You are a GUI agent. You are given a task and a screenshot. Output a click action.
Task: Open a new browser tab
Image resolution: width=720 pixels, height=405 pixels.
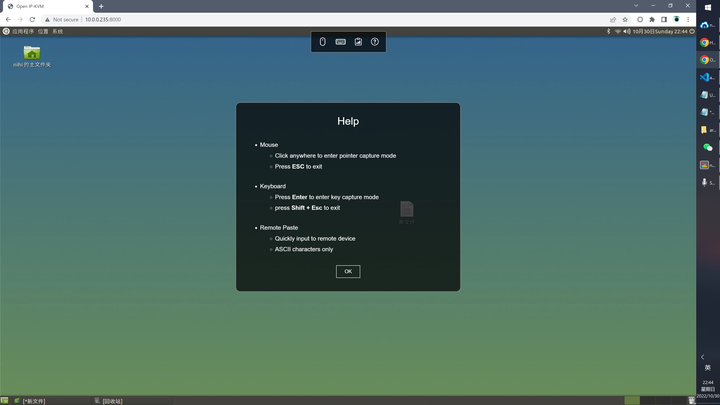tap(101, 6)
